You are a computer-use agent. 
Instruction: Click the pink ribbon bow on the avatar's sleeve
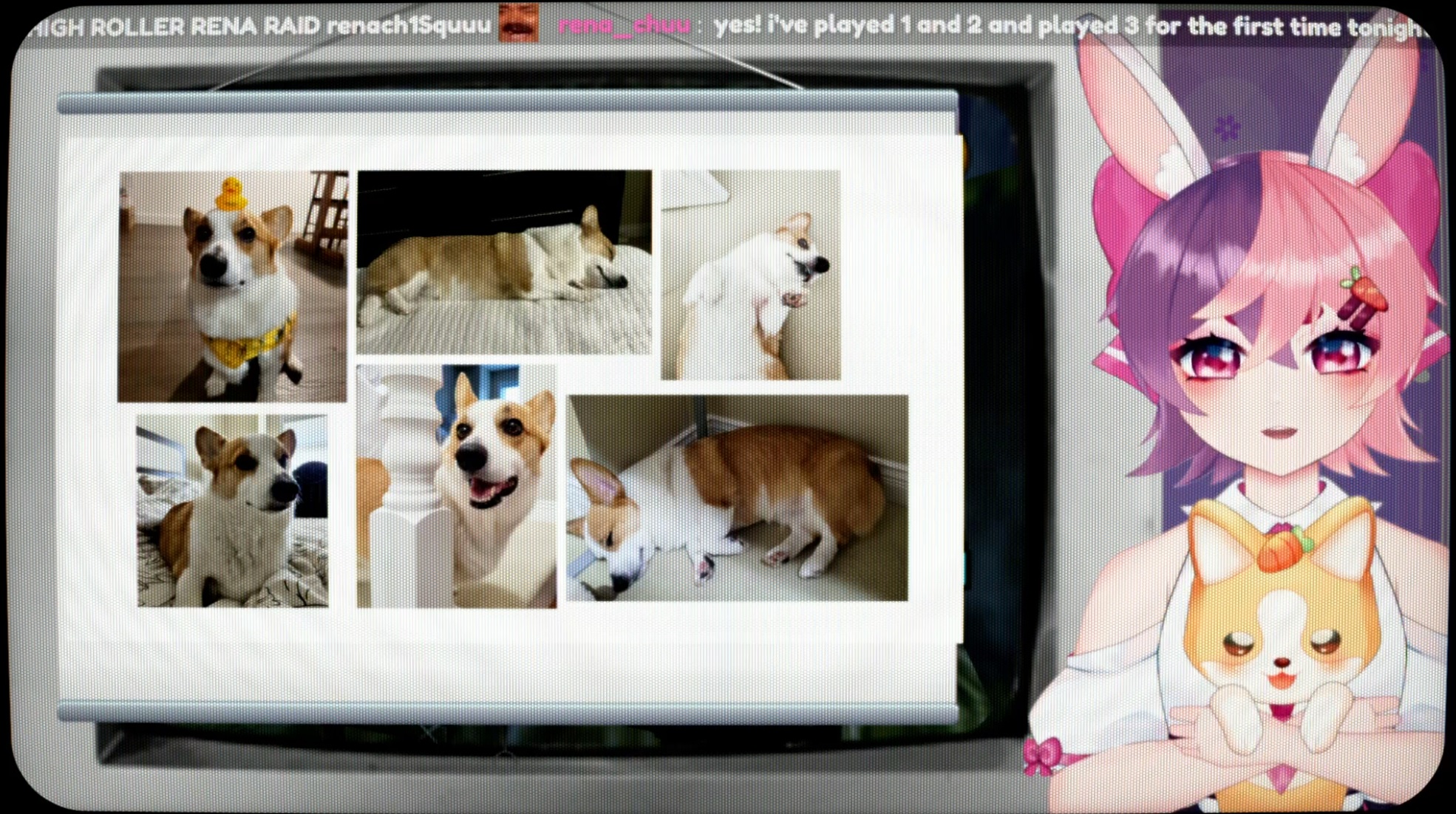(x=1042, y=756)
